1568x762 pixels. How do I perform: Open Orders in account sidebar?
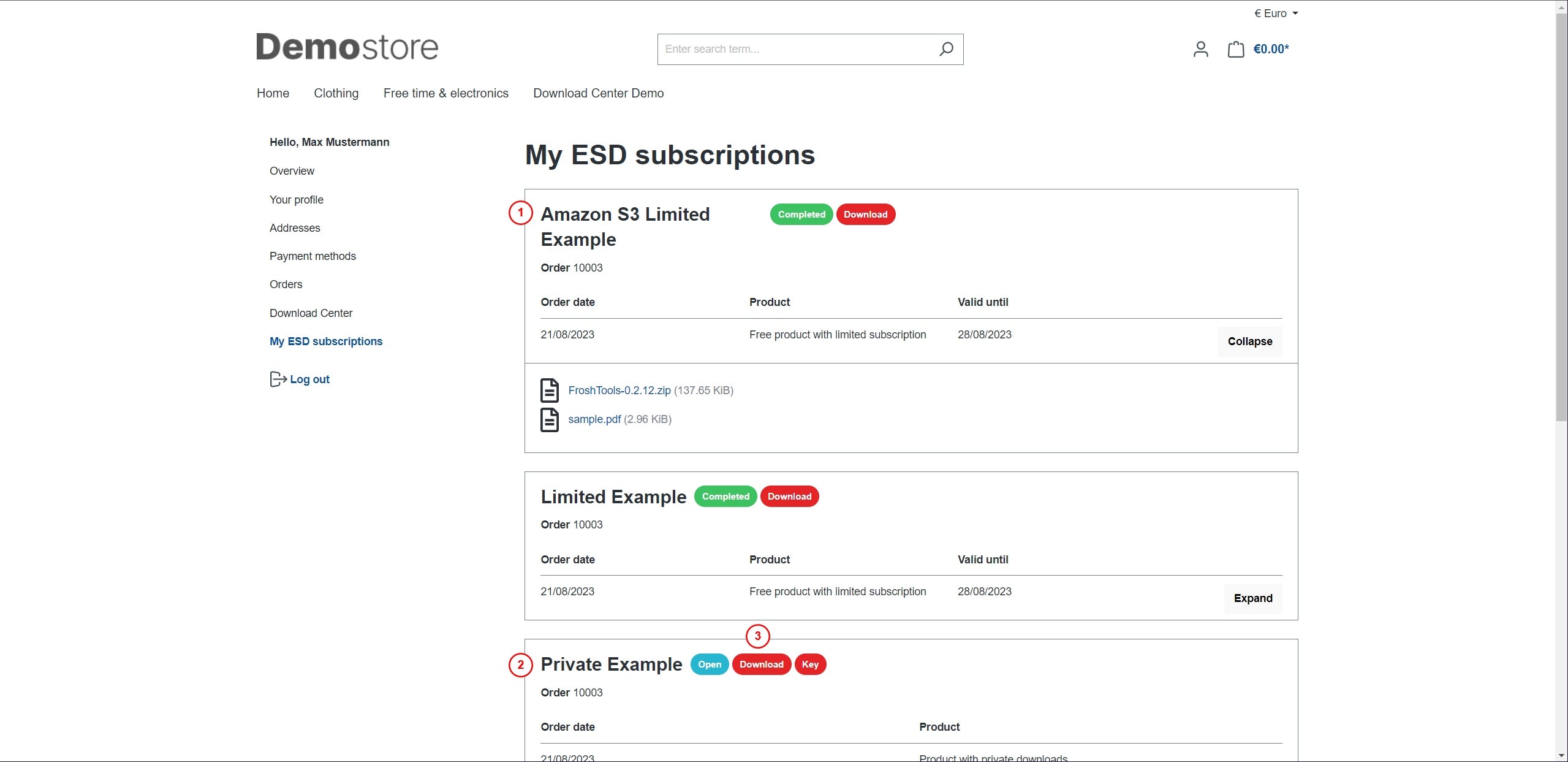pyautogui.click(x=286, y=284)
